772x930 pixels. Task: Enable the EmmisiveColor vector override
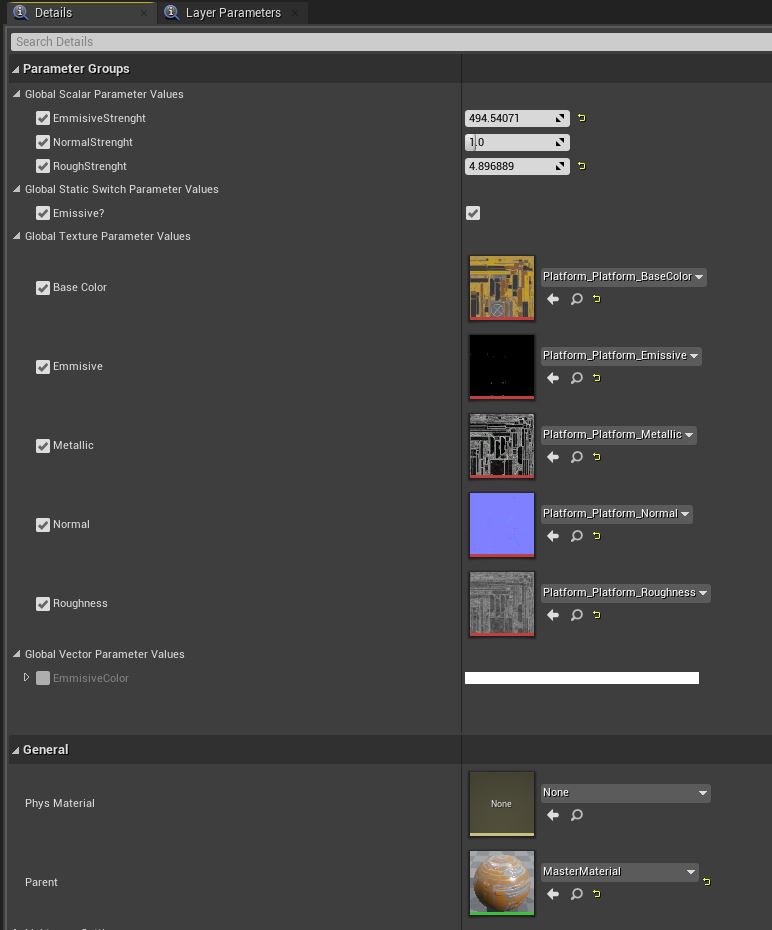coord(43,678)
